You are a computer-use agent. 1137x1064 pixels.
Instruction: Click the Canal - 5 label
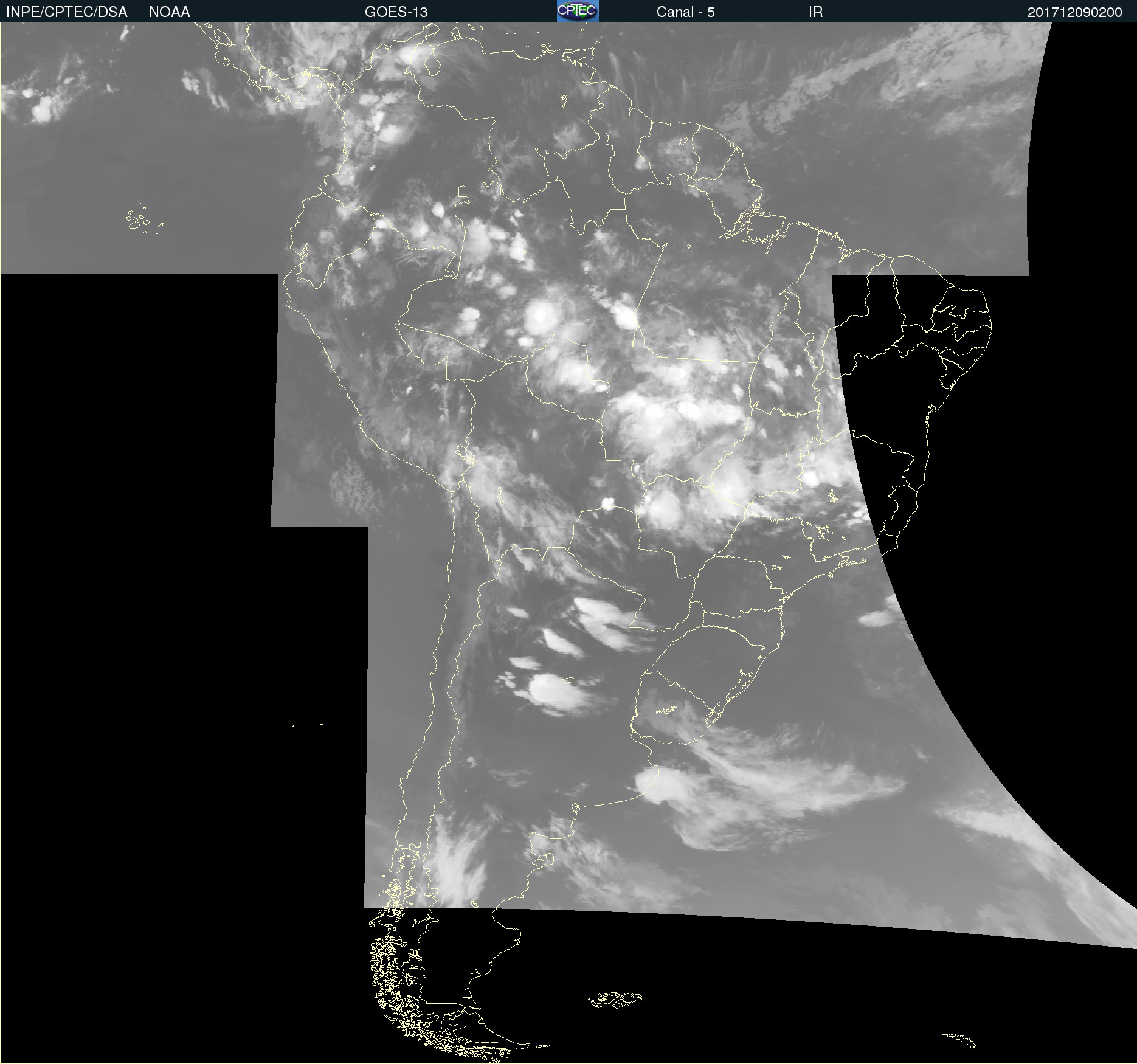[685, 12]
